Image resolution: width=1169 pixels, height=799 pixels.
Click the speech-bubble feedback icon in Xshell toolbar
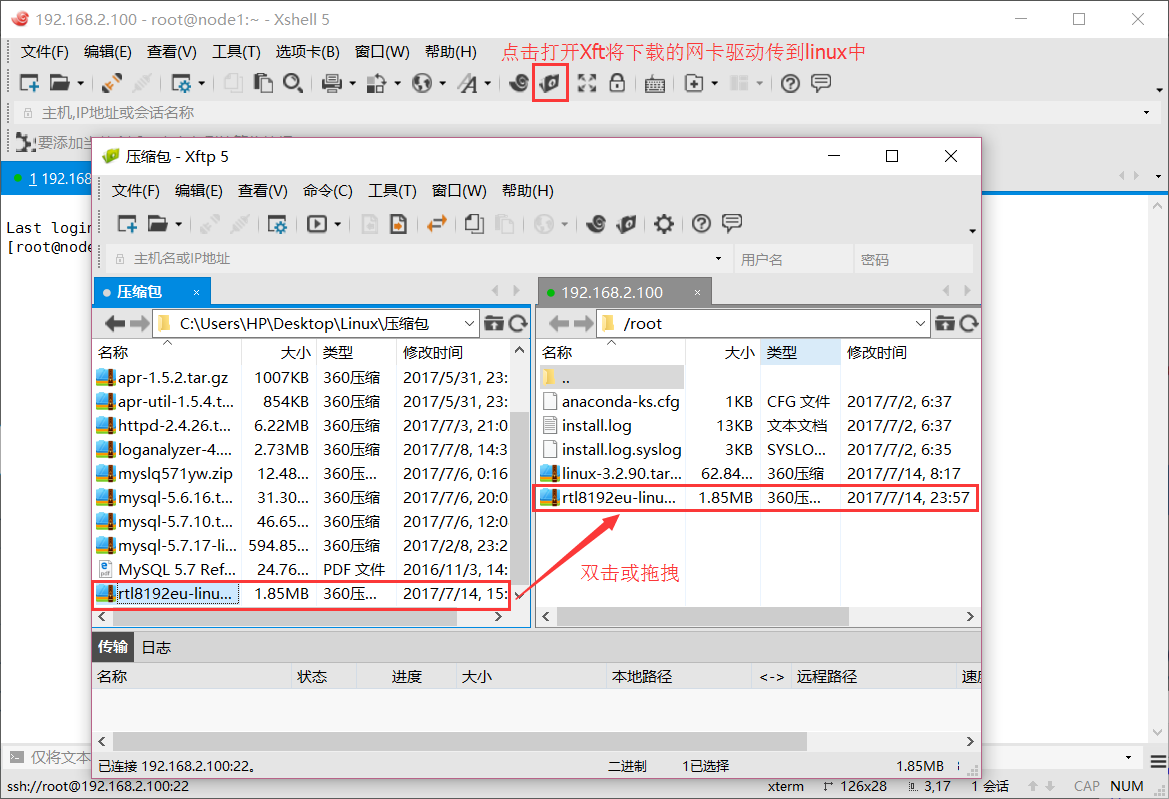click(821, 83)
